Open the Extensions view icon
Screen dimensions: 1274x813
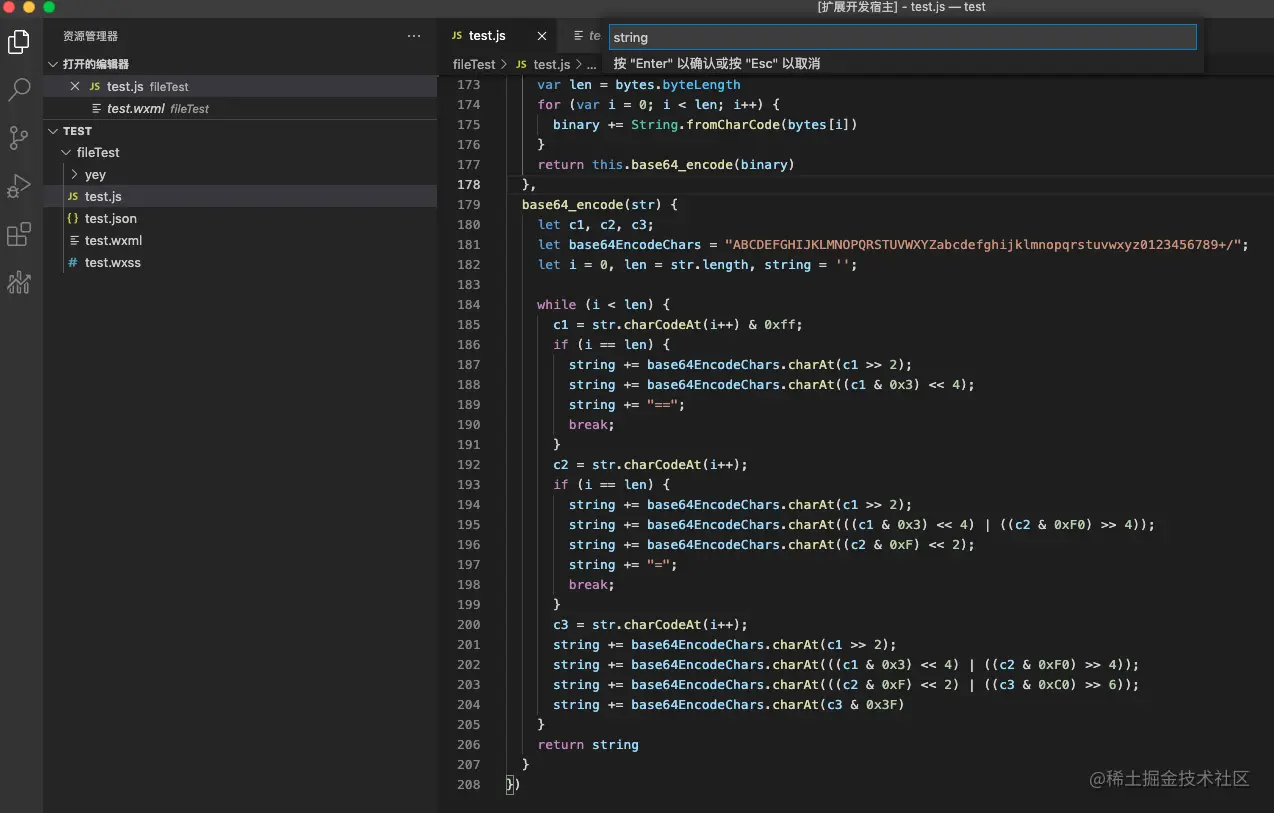19,235
